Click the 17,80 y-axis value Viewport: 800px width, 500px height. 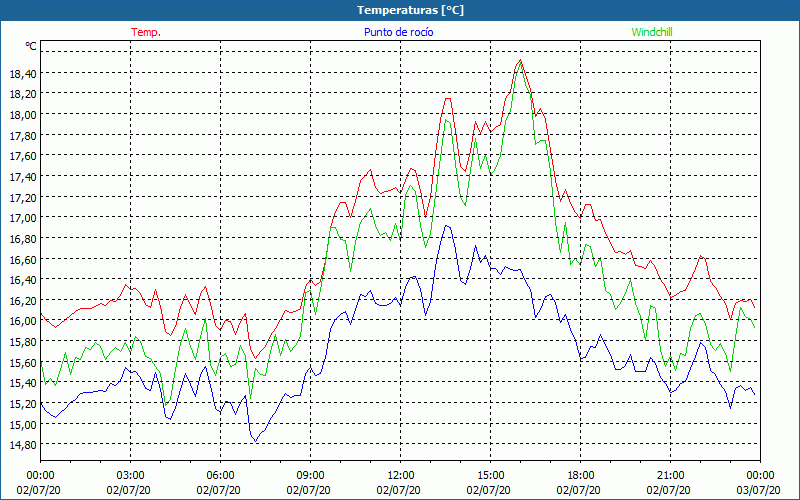(23, 136)
